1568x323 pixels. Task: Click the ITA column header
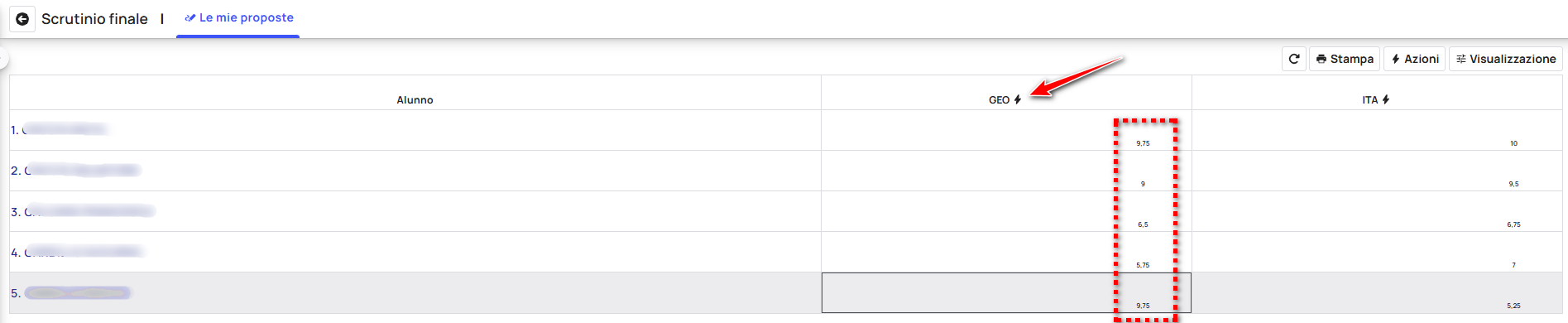tap(1370, 100)
